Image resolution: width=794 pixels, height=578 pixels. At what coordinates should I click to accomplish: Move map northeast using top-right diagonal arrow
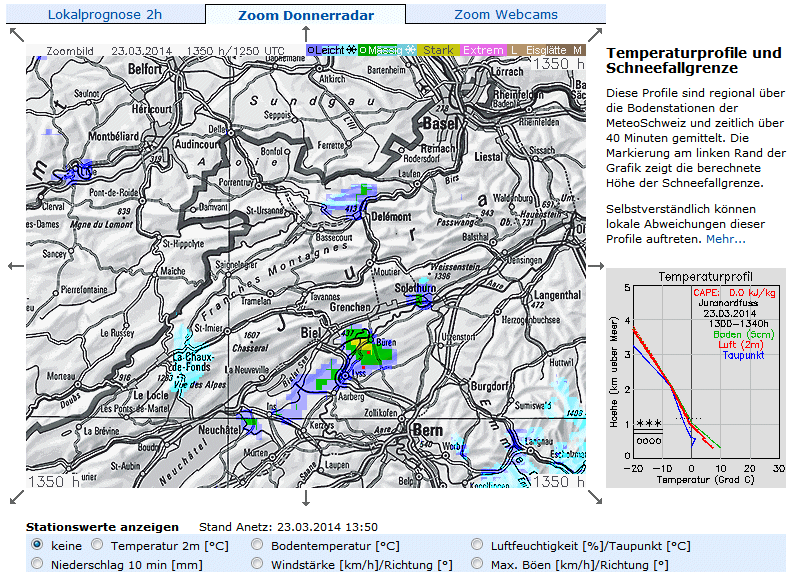(x=596, y=34)
